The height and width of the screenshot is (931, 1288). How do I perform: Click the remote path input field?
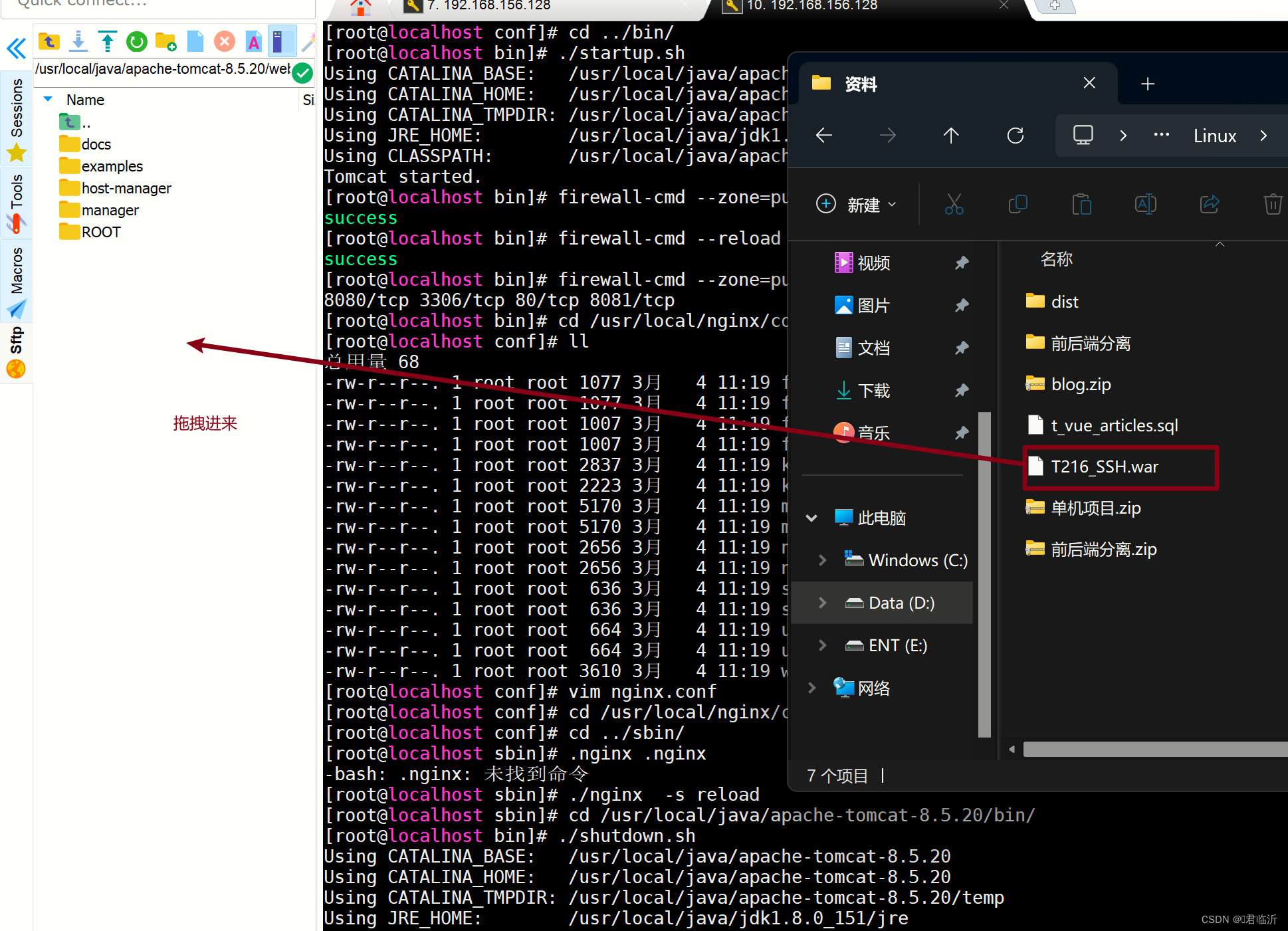pos(161,69)
